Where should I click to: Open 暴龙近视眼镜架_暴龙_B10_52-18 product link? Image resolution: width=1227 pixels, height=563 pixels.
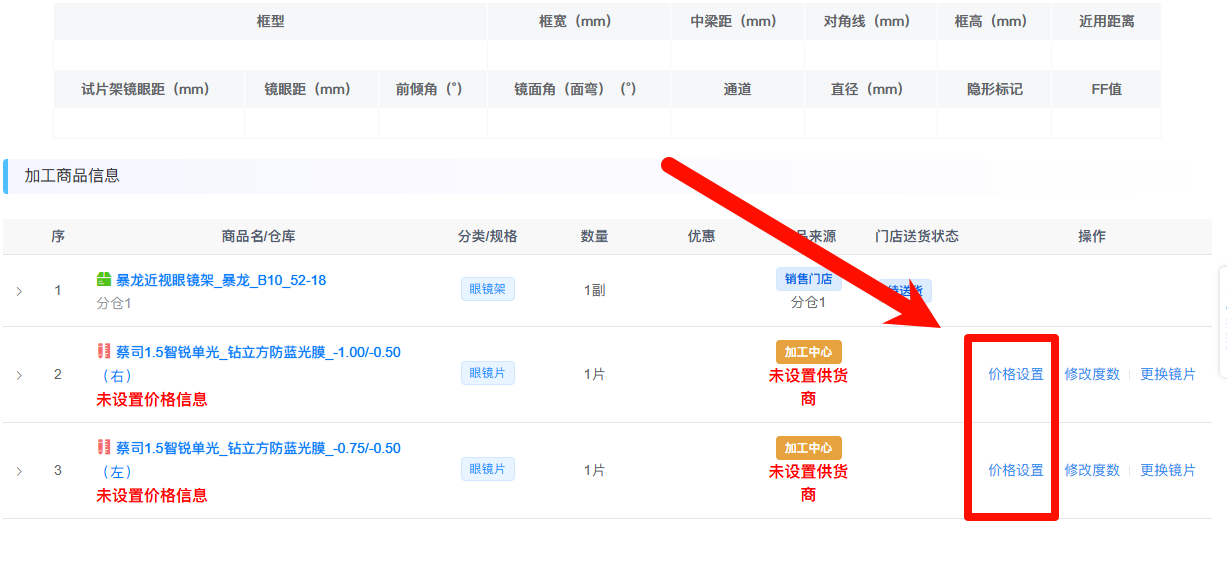pyautogui.click(x=221, y=280)
